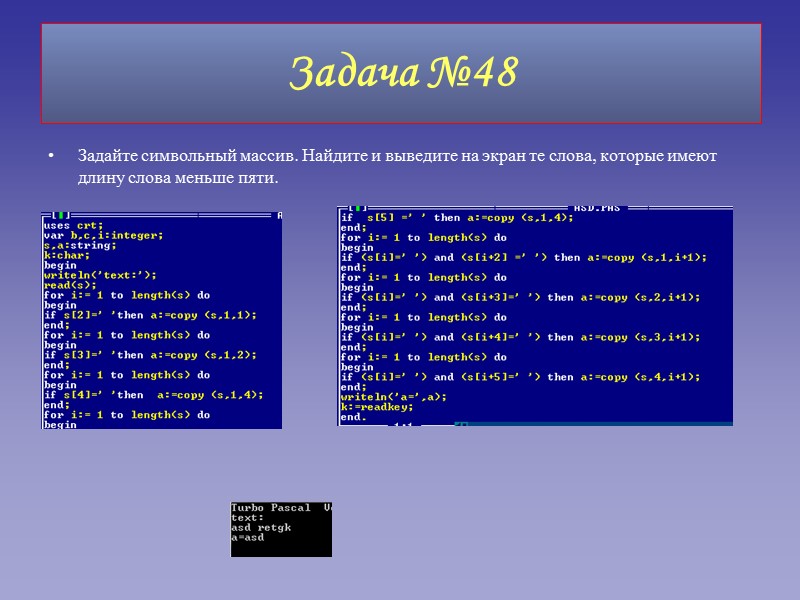
Task: Click the line 'var b,c,i:integer;'
Action: pyautogui.click(x=104, y=235)
